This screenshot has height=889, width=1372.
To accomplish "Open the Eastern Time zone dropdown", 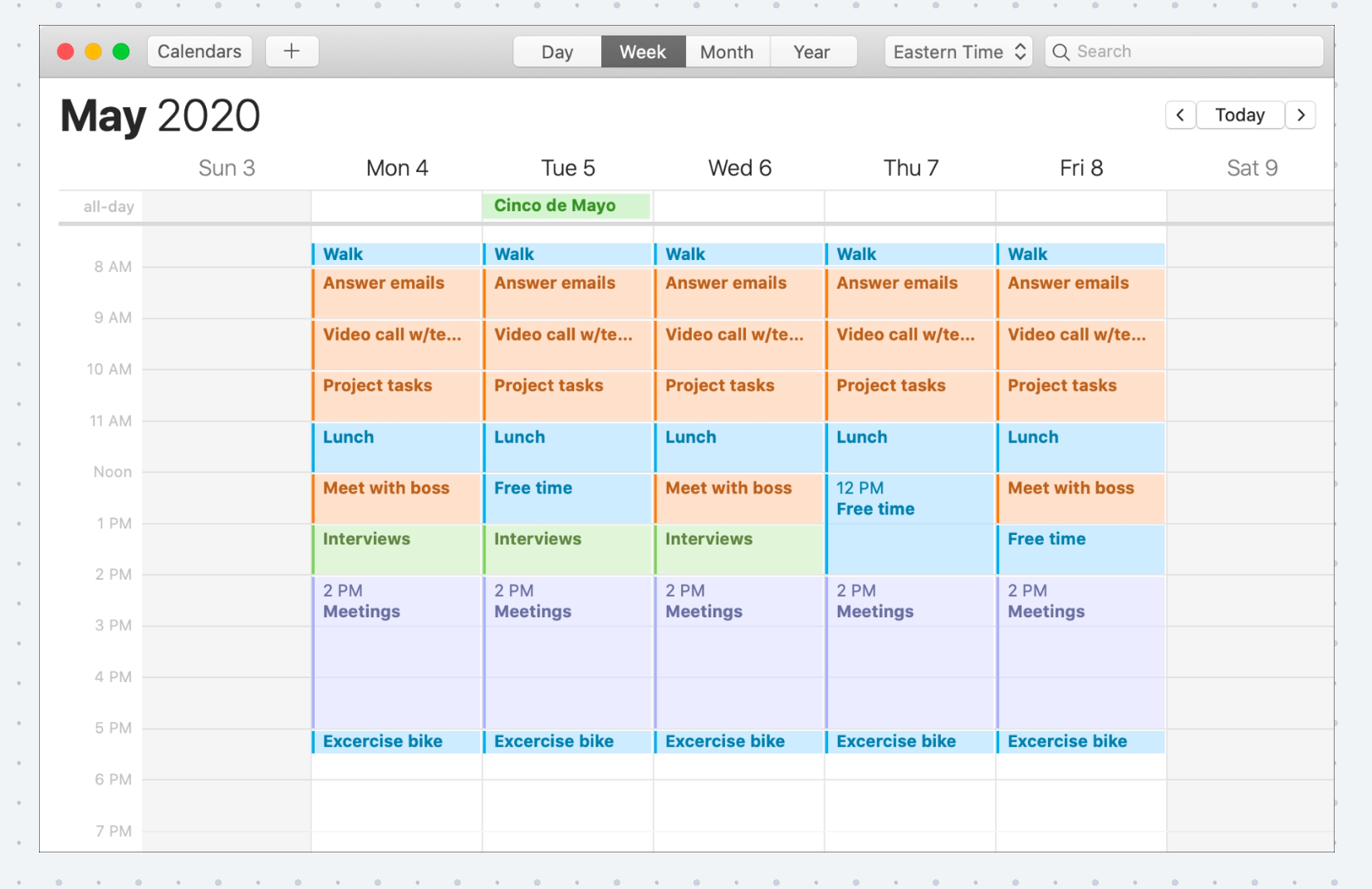I will point(958,52).
